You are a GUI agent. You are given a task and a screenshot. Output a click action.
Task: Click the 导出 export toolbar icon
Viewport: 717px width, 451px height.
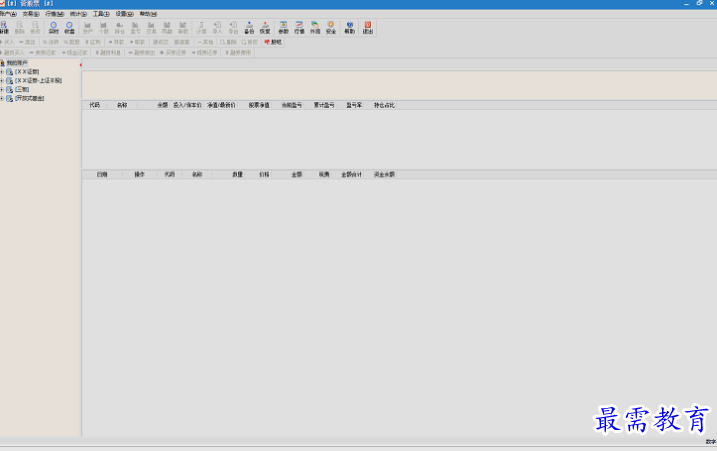(233, 27)
